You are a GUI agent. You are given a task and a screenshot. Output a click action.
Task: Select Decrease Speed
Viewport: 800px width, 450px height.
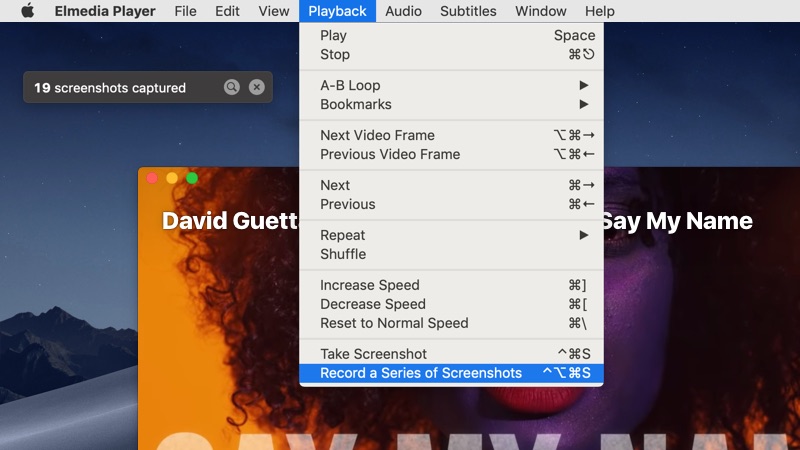coord(452,304)
